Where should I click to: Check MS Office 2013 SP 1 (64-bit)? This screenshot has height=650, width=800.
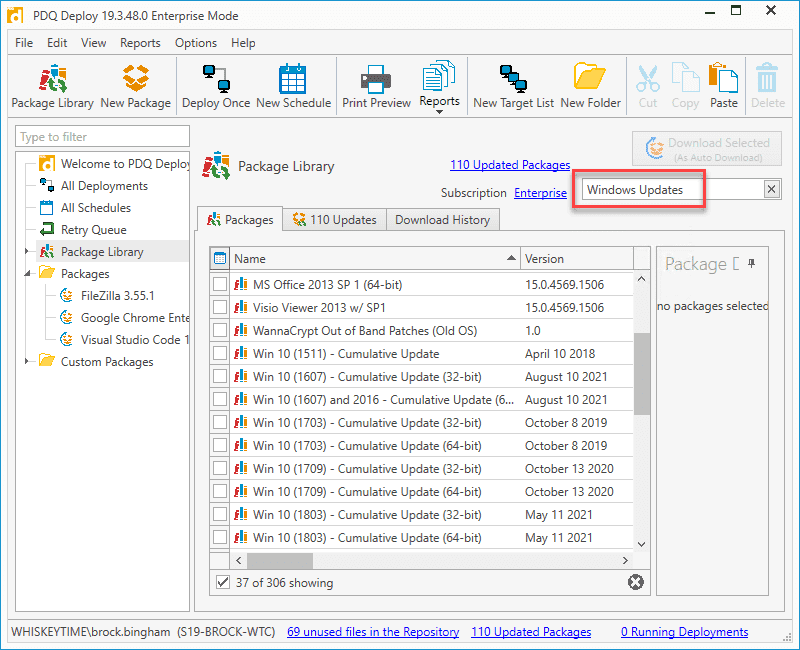pos(220,284)
